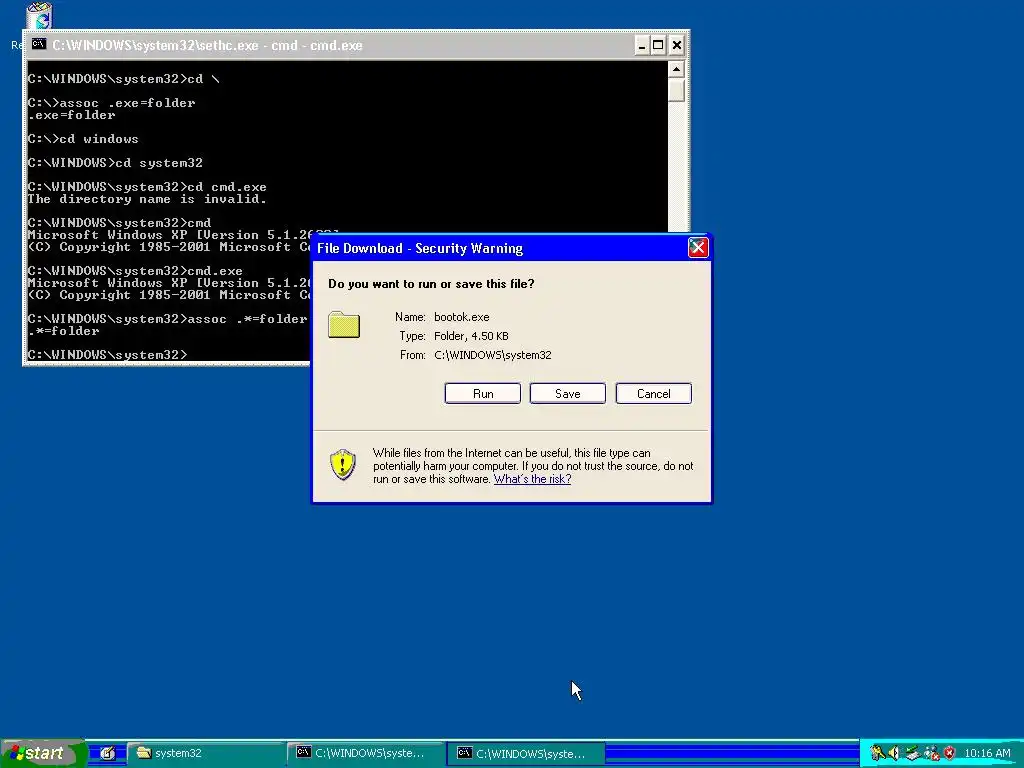The width and height of the screenshot is (1024, 768).
Task: Select the active C:\WINDOWS\syste... taskbar button
Action: click(x=527, y=753)
